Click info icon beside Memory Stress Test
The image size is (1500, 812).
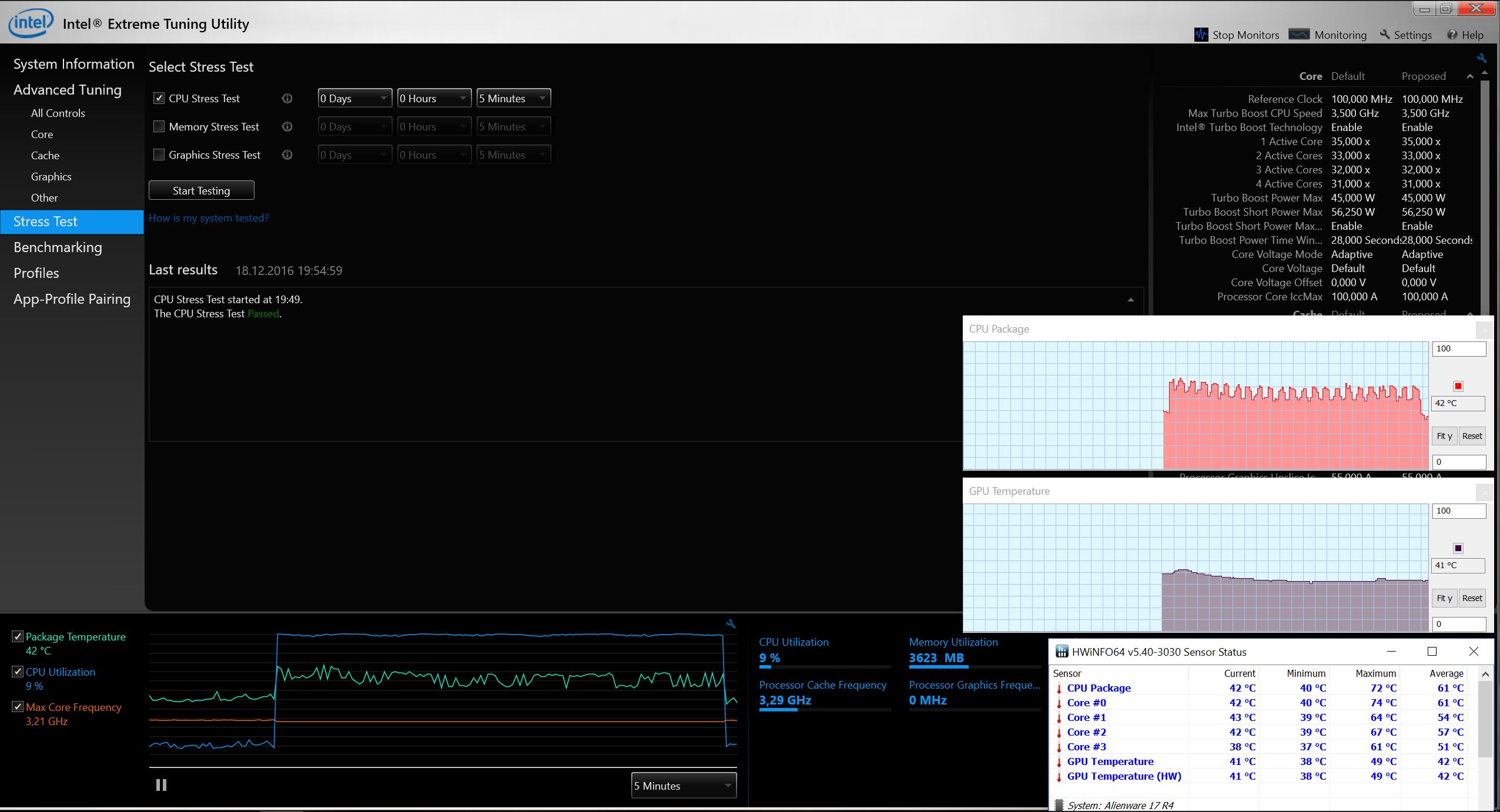(x=287, y=127)
